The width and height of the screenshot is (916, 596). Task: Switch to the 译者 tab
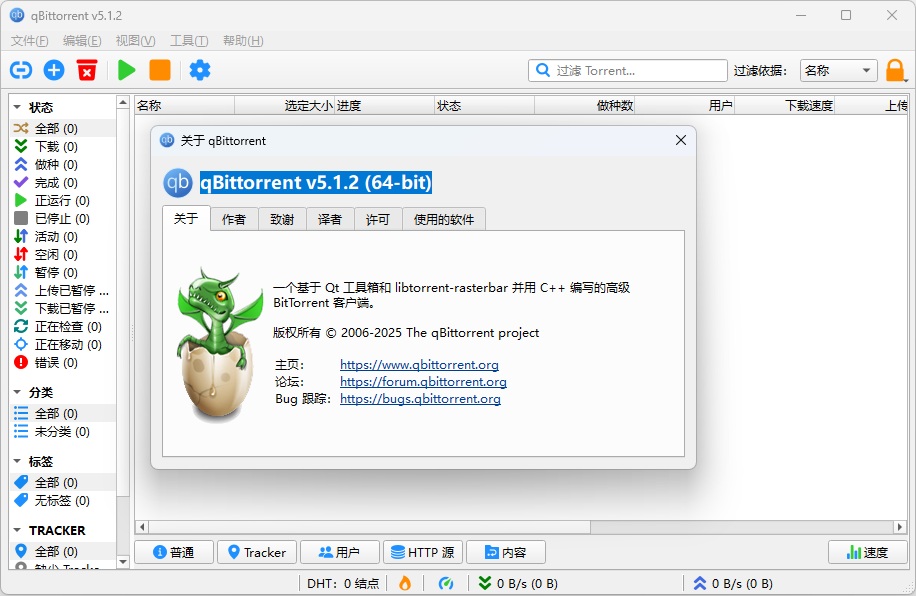coord(329,219)
